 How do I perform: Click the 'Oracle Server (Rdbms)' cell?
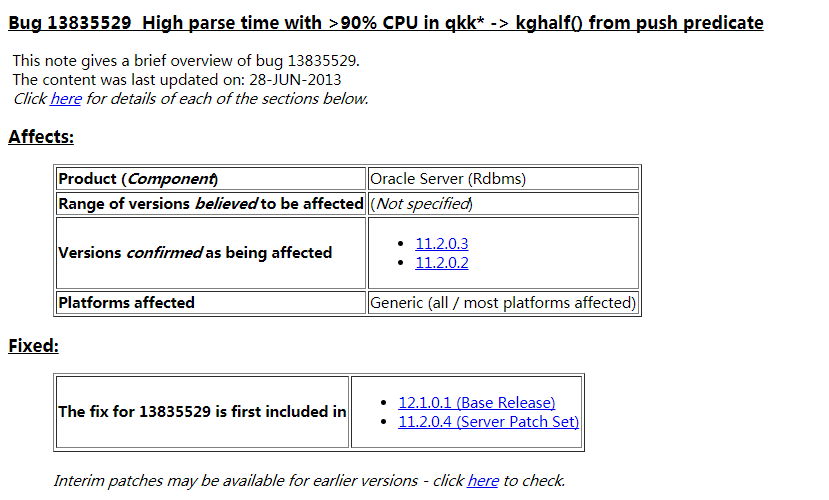click(448, 179)
